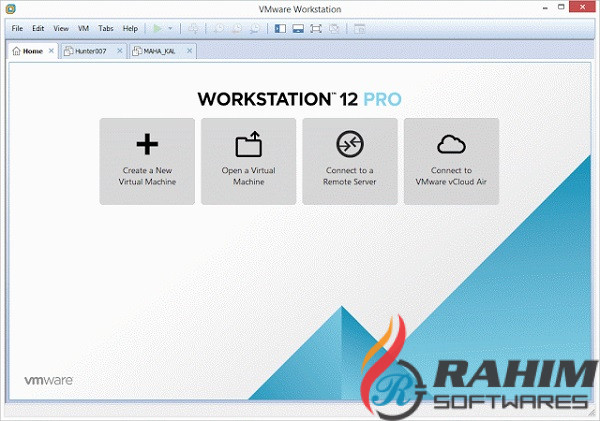Click Connect to a Remote Server label
The height and width of the screenshot is (421, 600).
350,176
